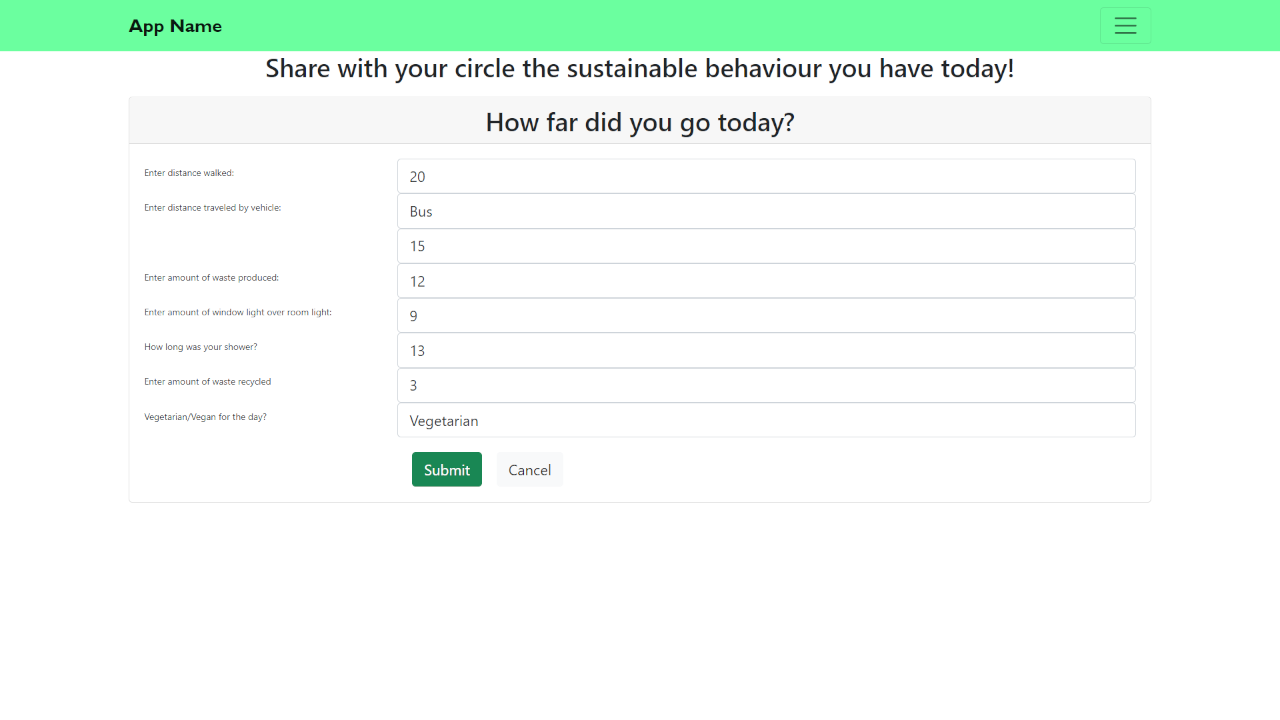Click the "window light over room light" label
1280x720 pixels.
[x=238, y=312]
